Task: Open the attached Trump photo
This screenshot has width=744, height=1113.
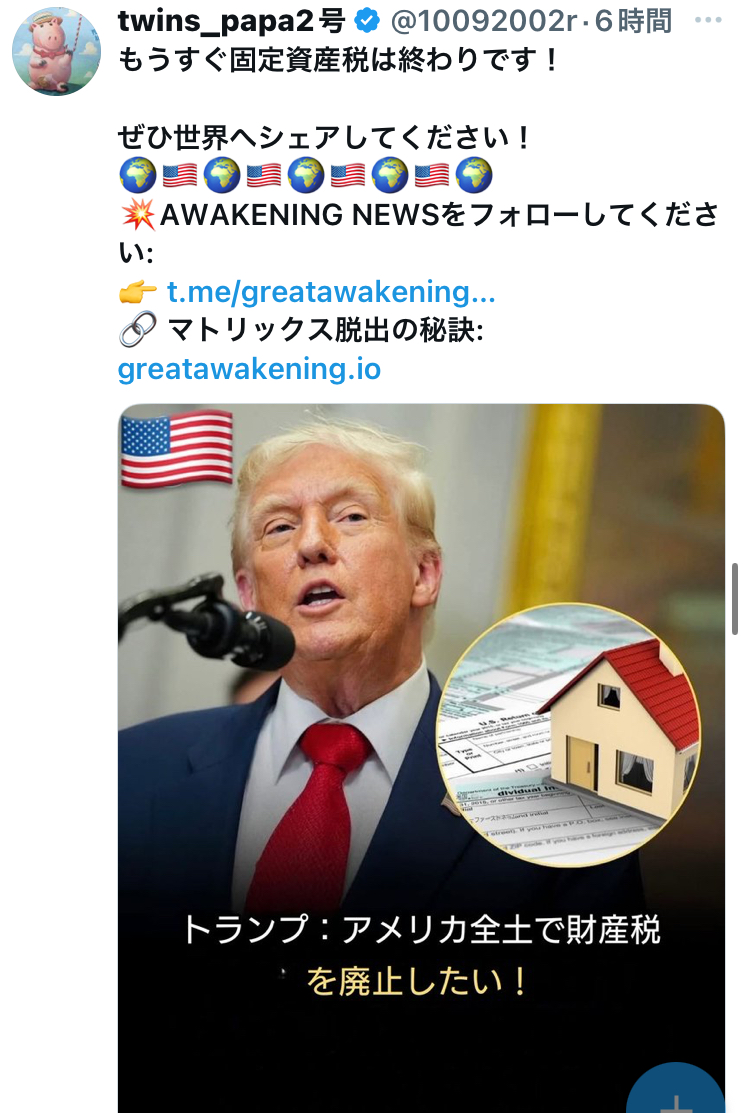Action: coord(421,758)
